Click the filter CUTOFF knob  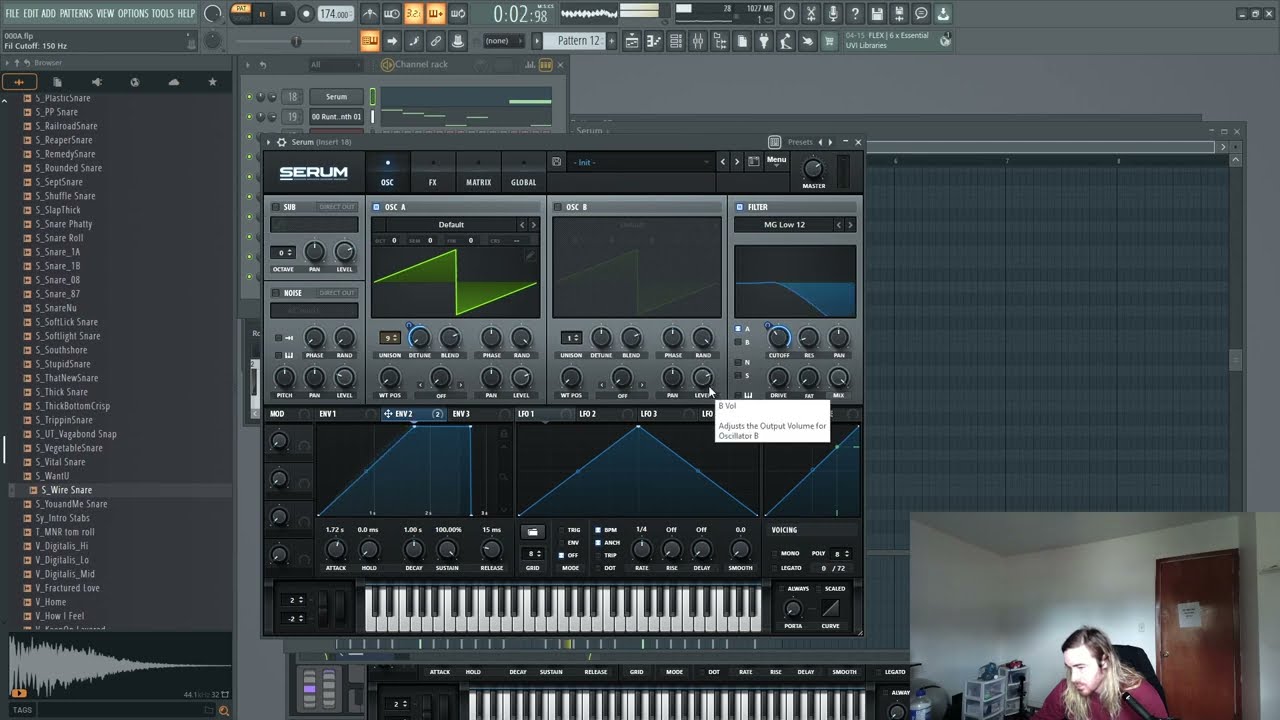[x=778, y=339]
